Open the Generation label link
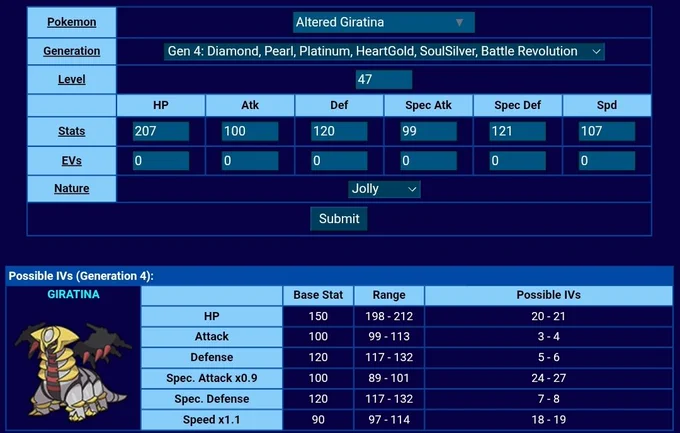Image resolution: width=680 pixels, height=433 pixels. tap(72, 51)
